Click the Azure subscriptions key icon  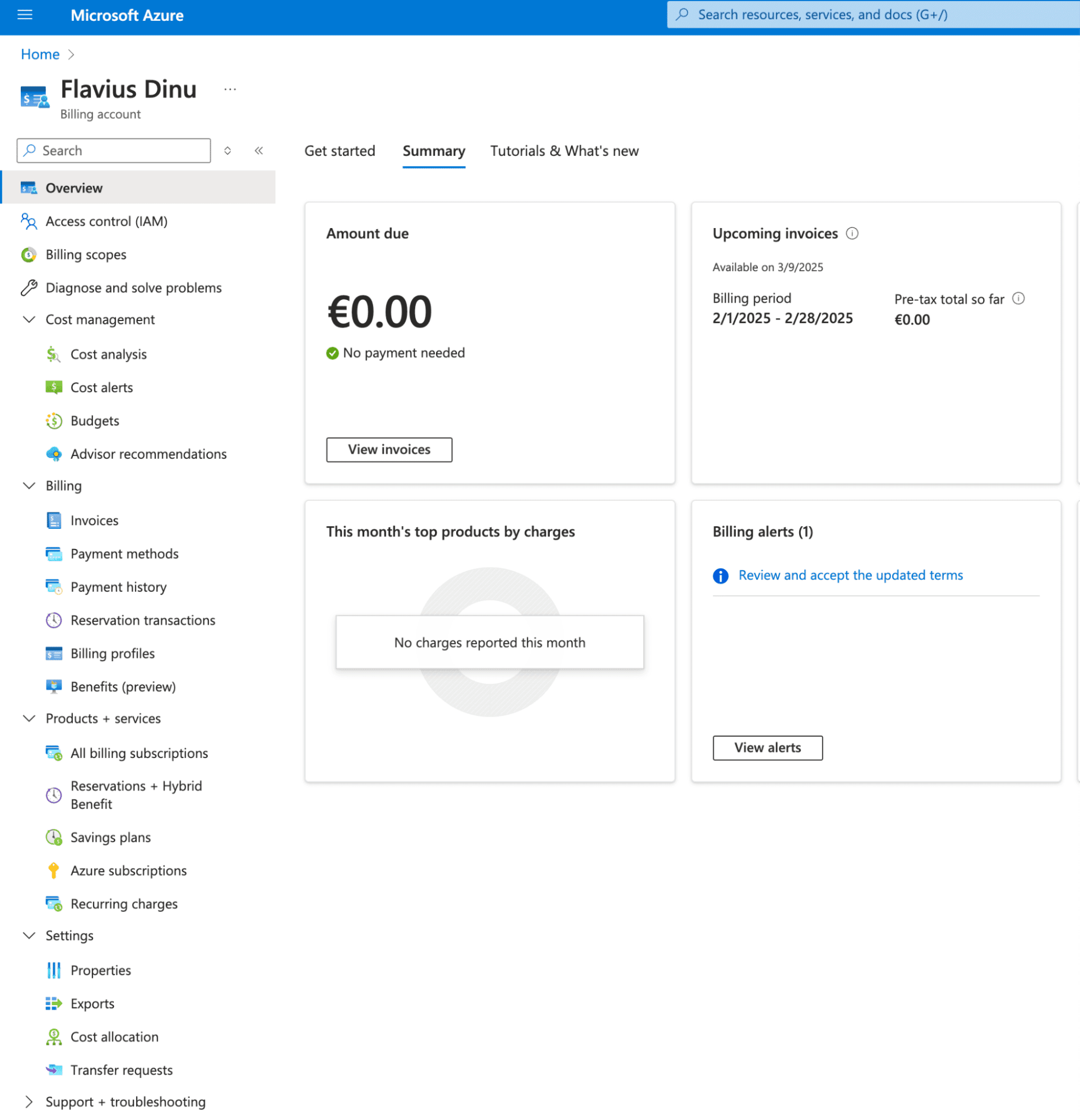(54, 870)
